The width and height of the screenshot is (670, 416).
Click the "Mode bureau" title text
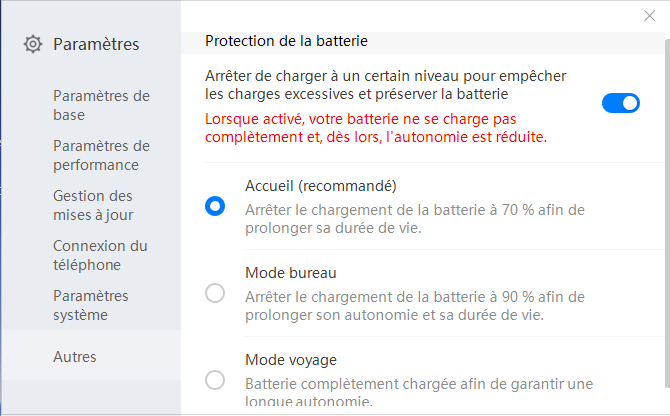[x=291, y=272]
